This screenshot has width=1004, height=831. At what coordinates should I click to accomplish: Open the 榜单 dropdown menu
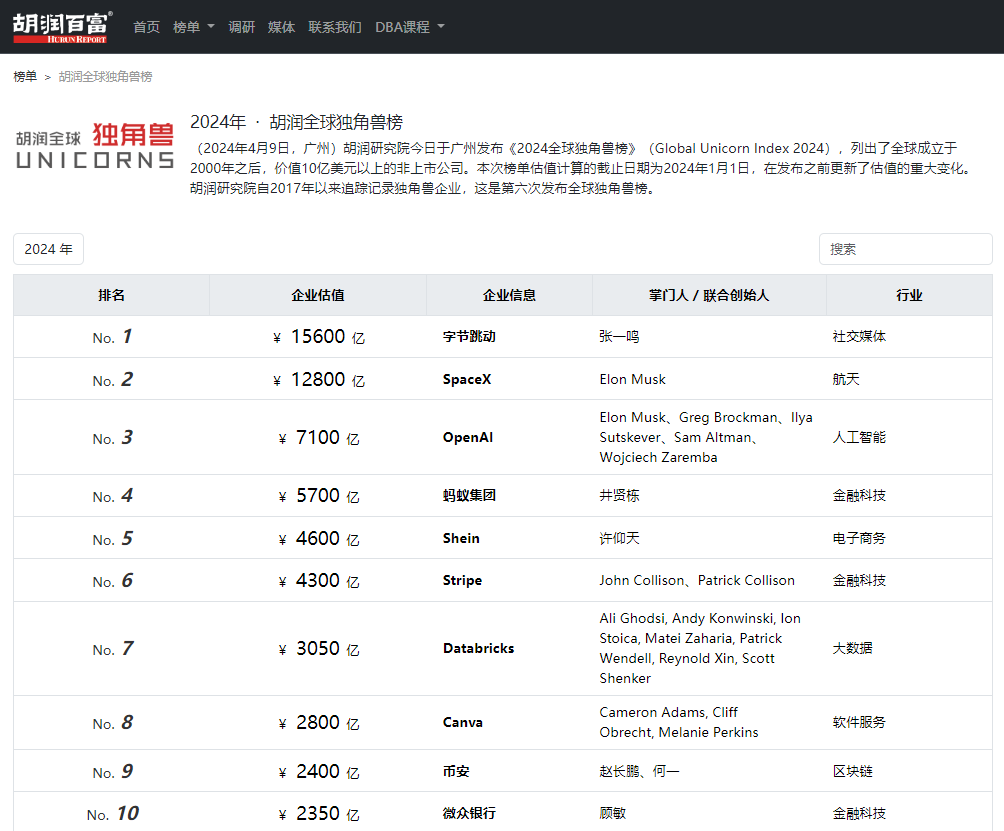pos(193,27)
